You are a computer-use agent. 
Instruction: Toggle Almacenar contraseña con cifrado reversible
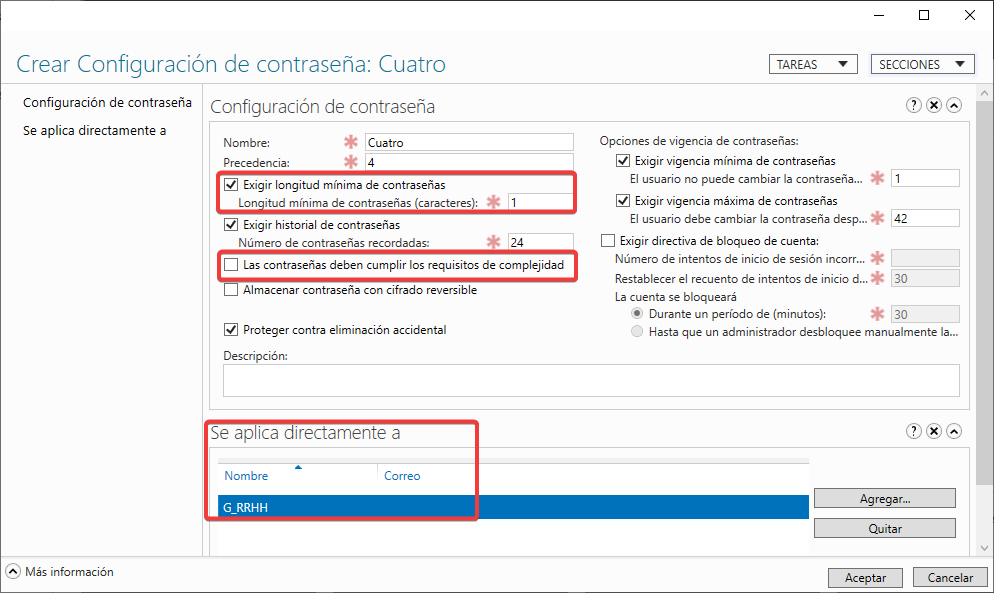coord(232,290)
